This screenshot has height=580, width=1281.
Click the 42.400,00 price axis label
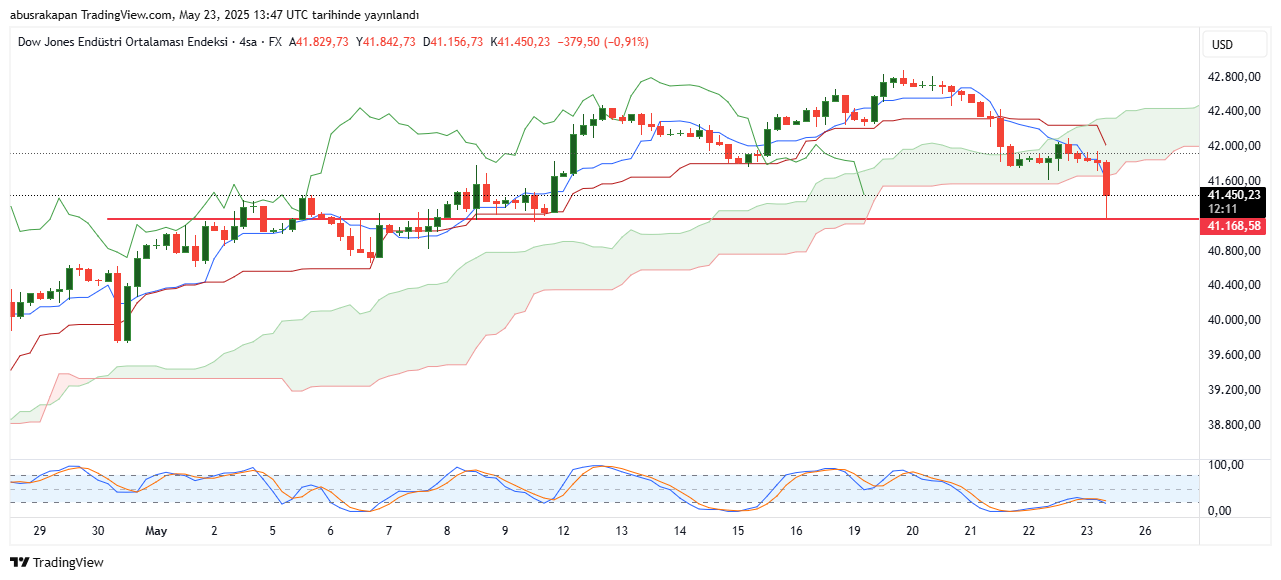pos(1235,111)
